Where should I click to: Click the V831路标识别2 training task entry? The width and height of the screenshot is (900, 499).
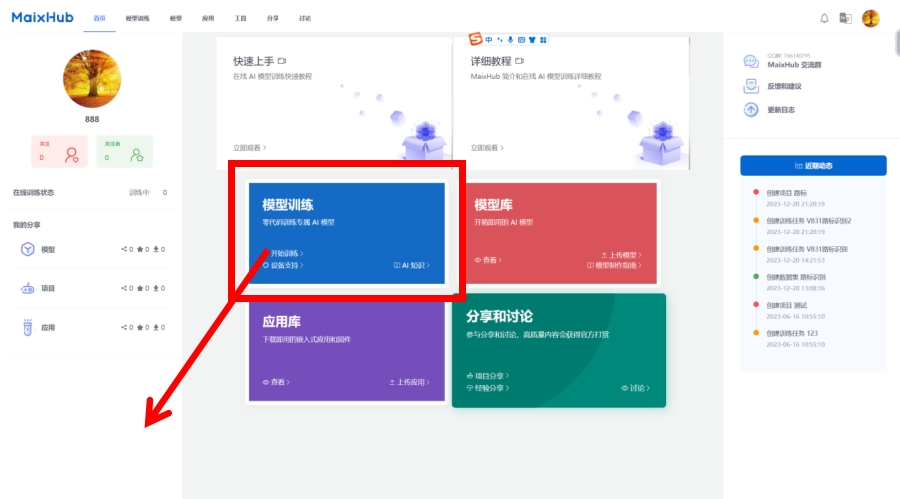point(809,221)
